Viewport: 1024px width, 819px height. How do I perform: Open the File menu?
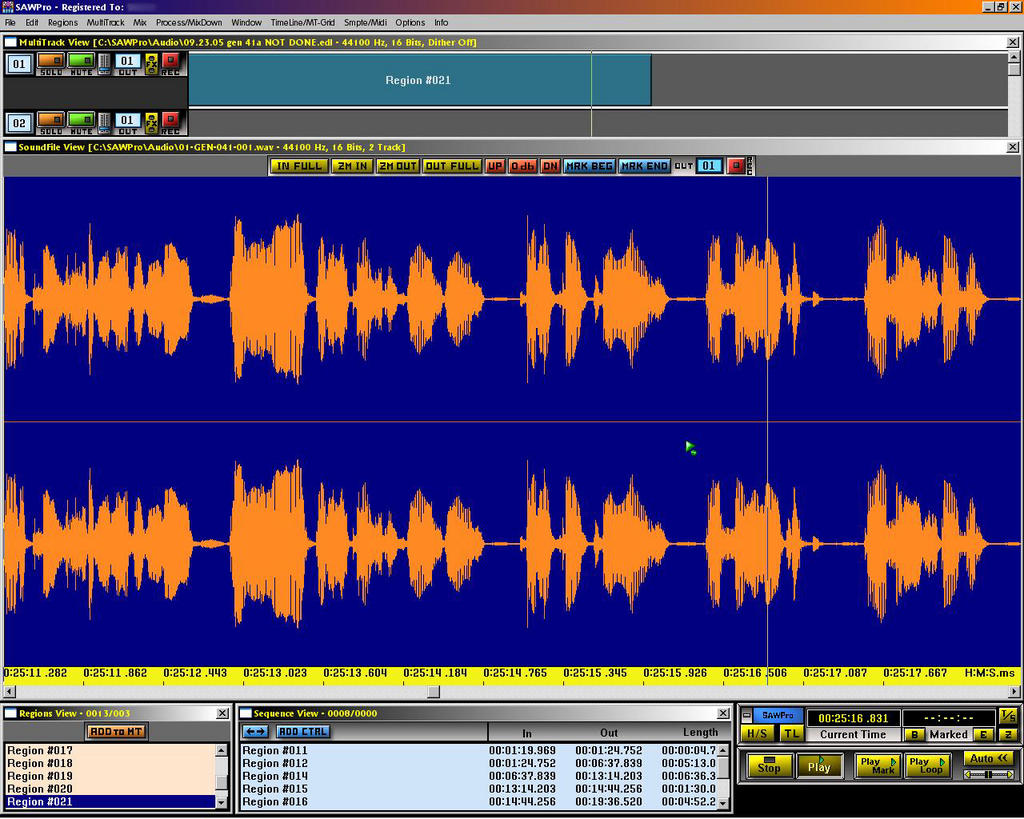(x=10, y=22)
